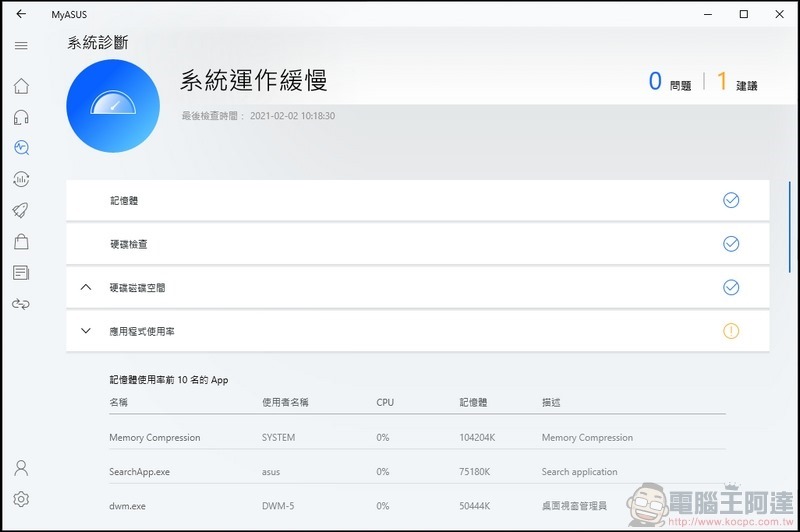Close the MyASUS window

pyautogui.click(x=780, y=14)
